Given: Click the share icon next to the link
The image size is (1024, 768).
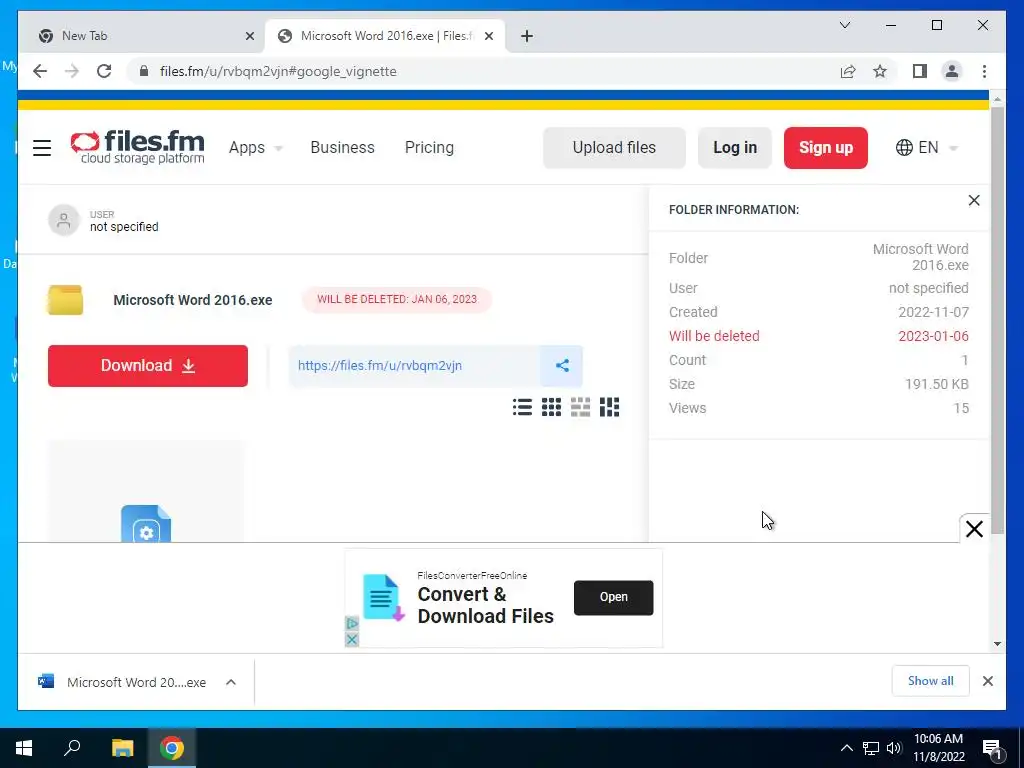Looking at the screenshot, I should tap(562, 366).
